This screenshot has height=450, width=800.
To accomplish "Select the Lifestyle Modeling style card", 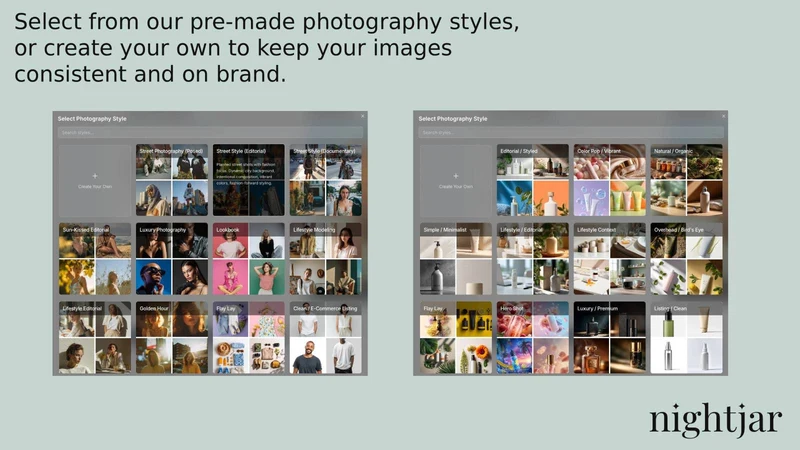I will [x=326, y=259].
